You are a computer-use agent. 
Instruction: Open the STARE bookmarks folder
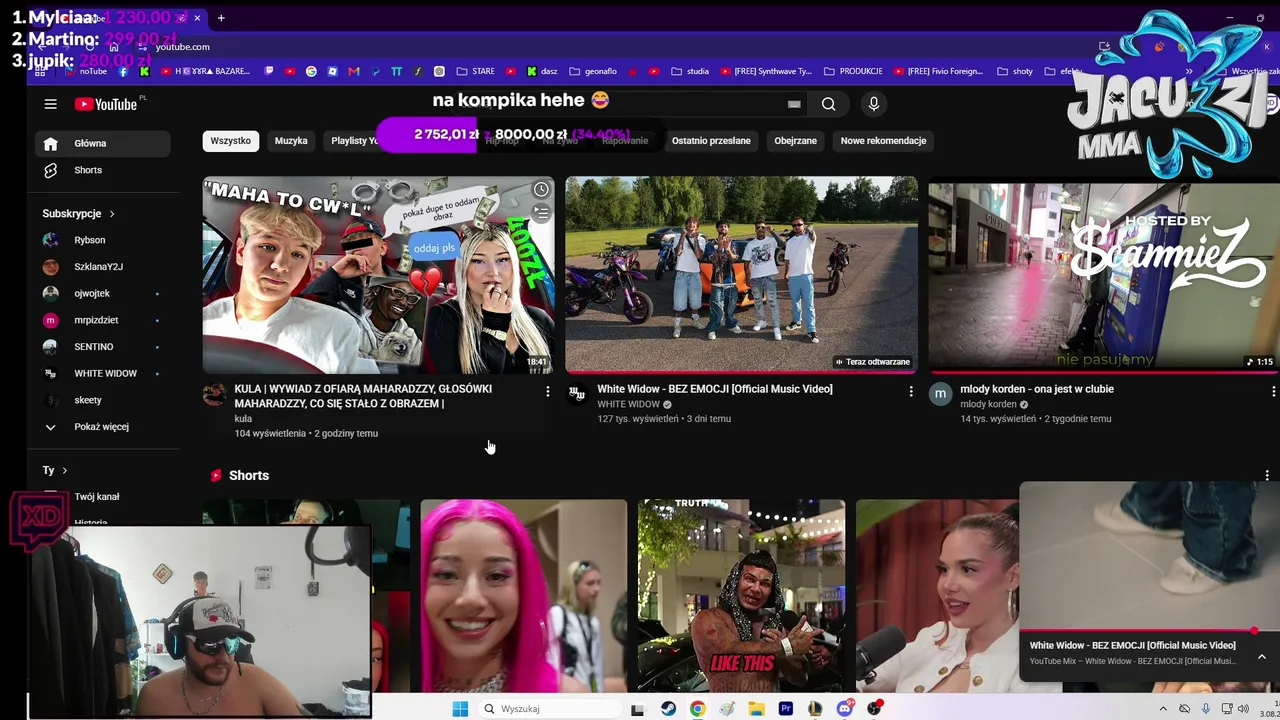pyautogui.click(x=476, y=71)
